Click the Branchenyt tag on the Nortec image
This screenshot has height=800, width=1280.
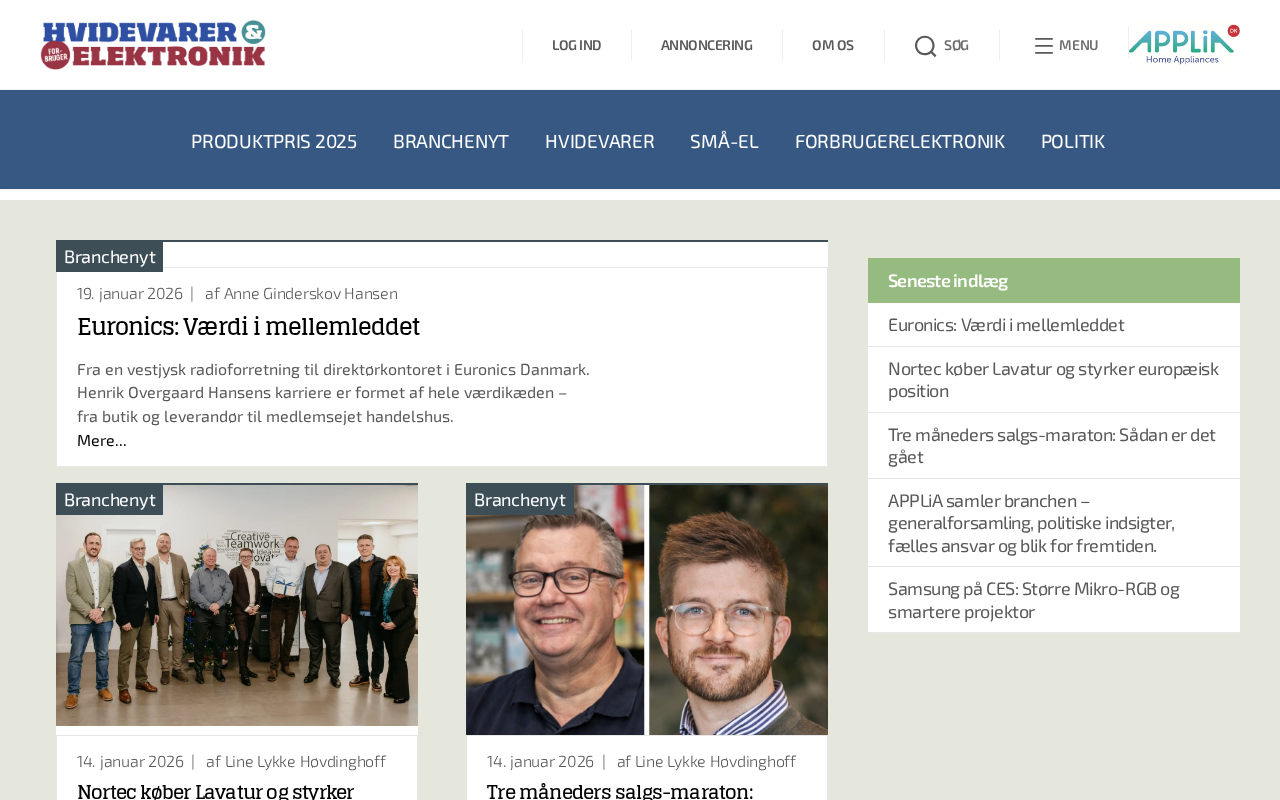click(x=110, y=499)
